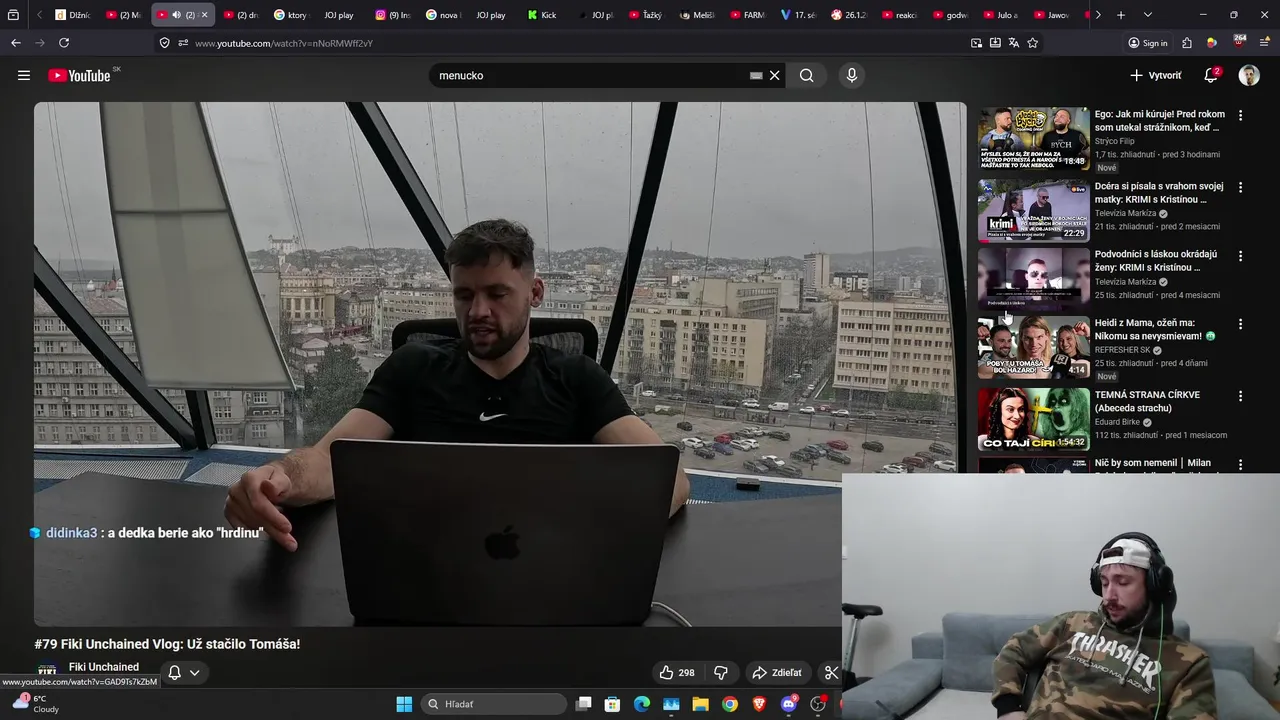Viewport: 1280px width, 720px height.
Task: Open File Explorer from the taskbar
Action: 700,704
